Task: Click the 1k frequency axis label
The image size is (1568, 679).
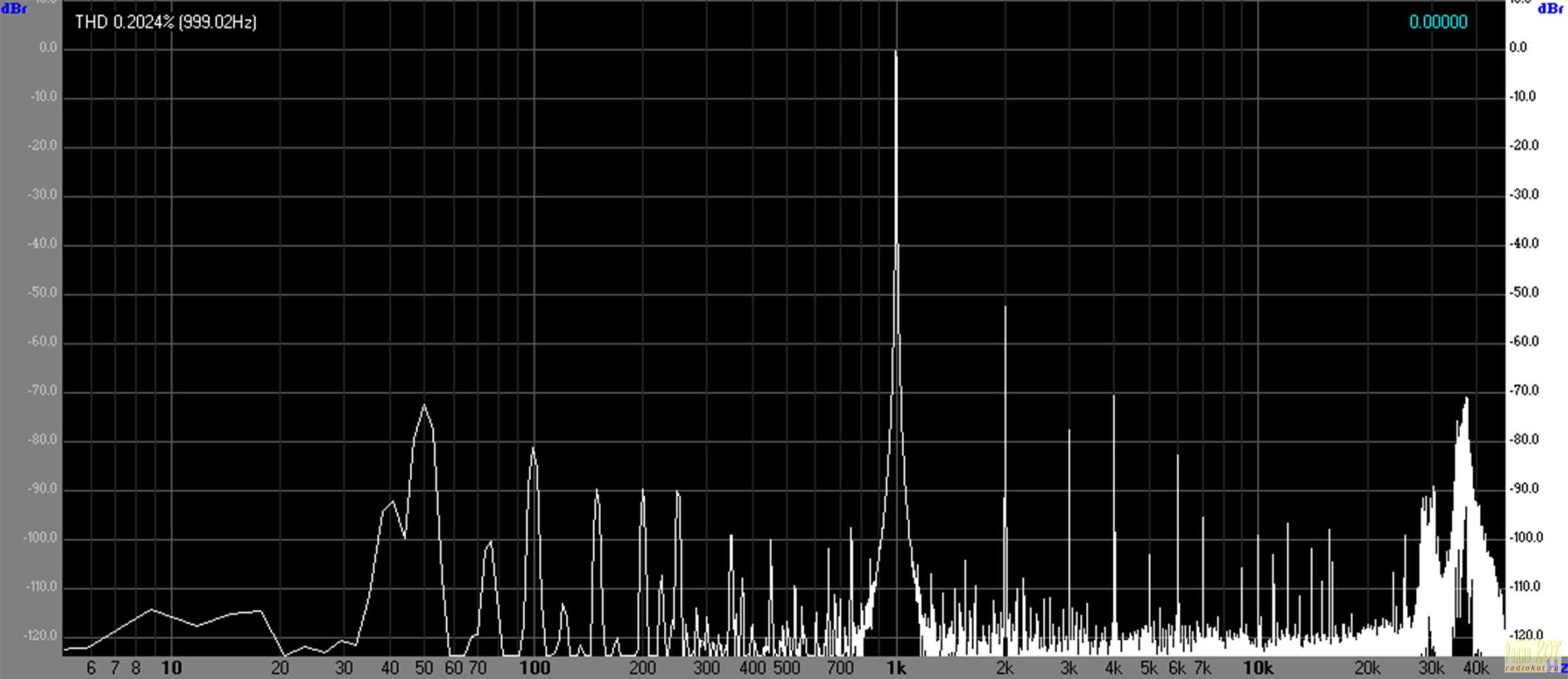Action: 896,668
